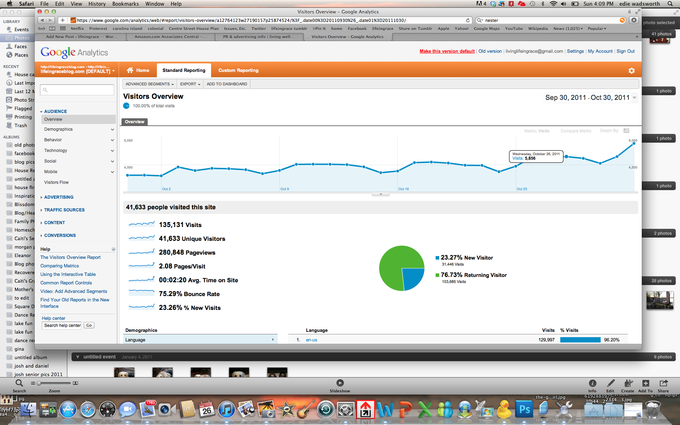This screenshot has width=680, height=425.
Task: Open the Bookmarks menu in the menu bar
Action: [x=125, y=3]
